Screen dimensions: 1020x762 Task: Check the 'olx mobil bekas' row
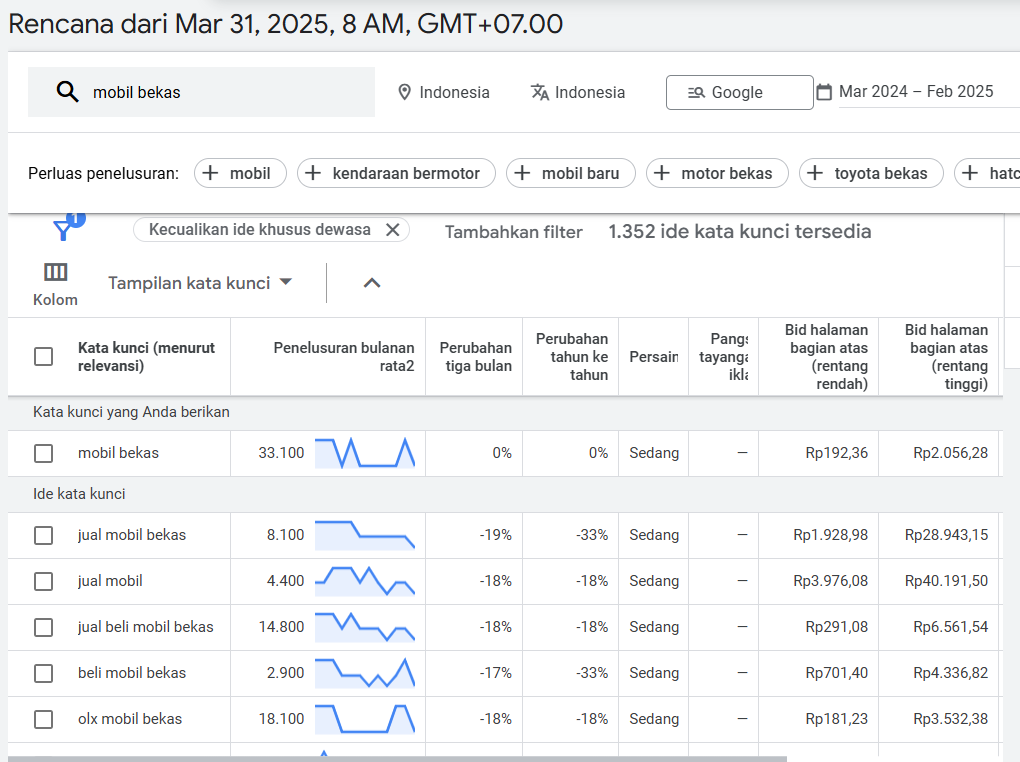click(x=44, y=719)
